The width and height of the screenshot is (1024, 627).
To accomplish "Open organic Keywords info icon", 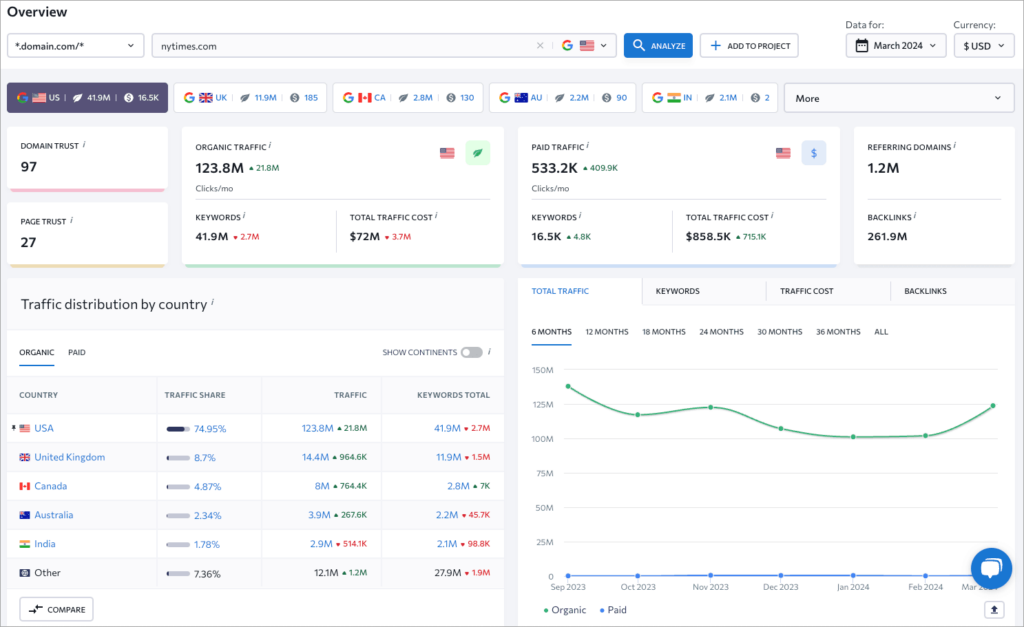I will point(244,216).
